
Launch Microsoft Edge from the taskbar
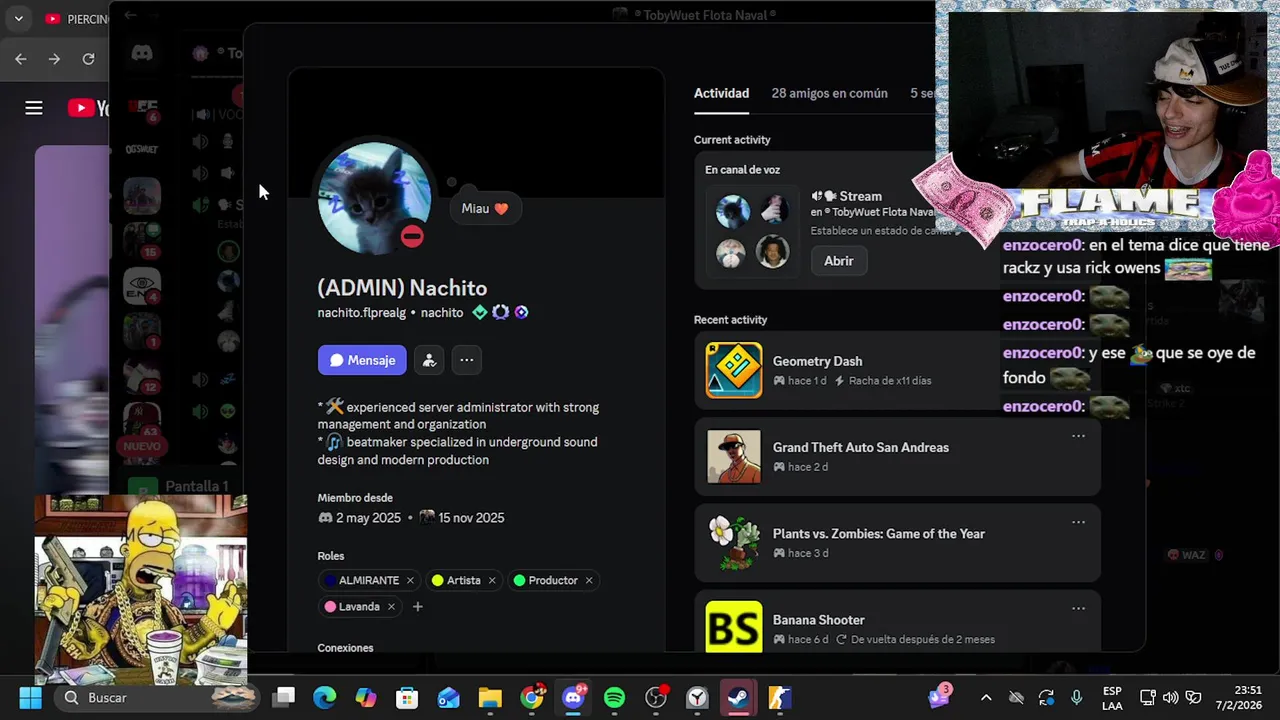pos(325,698)
